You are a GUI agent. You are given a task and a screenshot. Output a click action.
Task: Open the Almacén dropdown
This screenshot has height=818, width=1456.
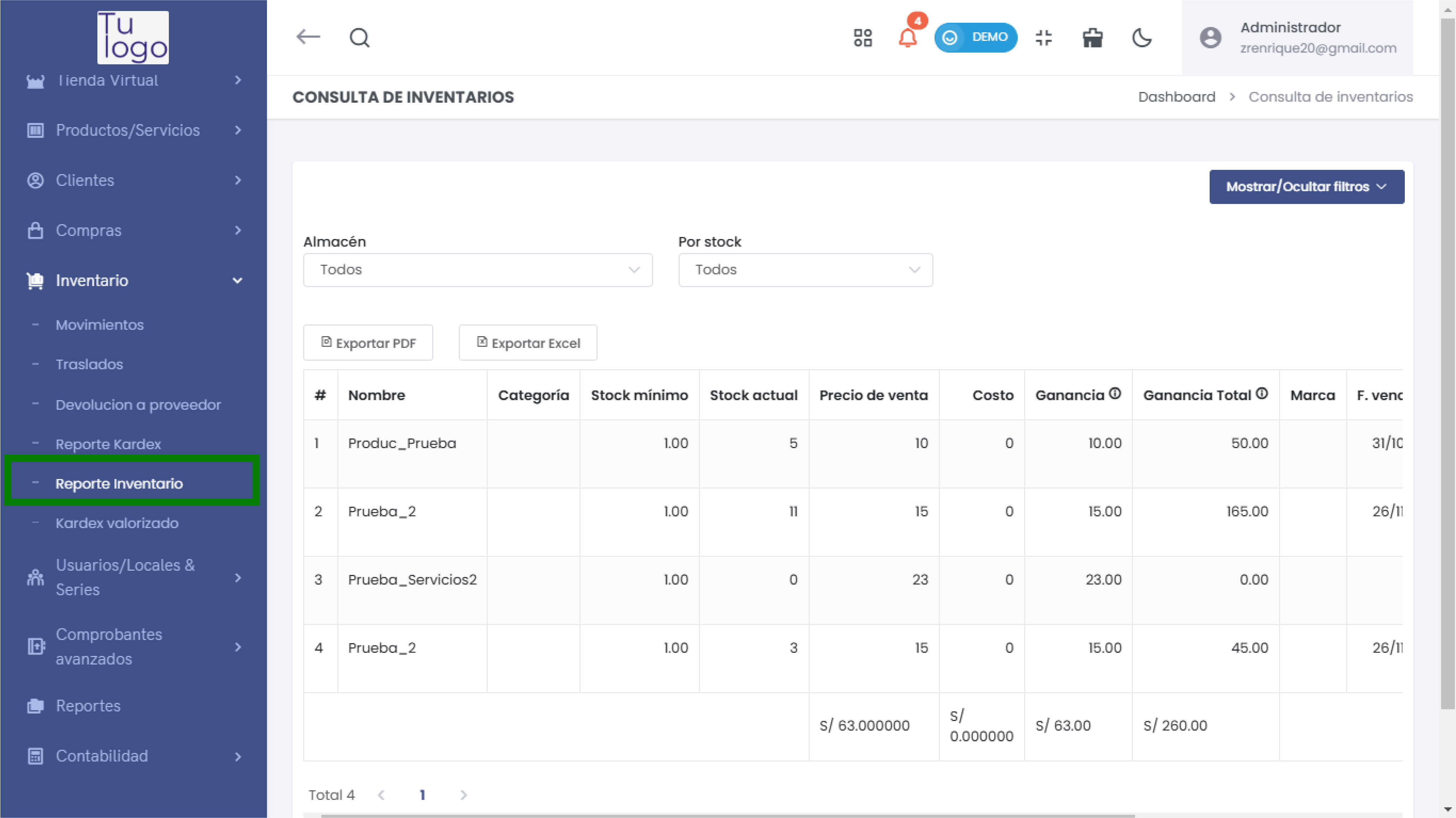click(x=478, y=270)
